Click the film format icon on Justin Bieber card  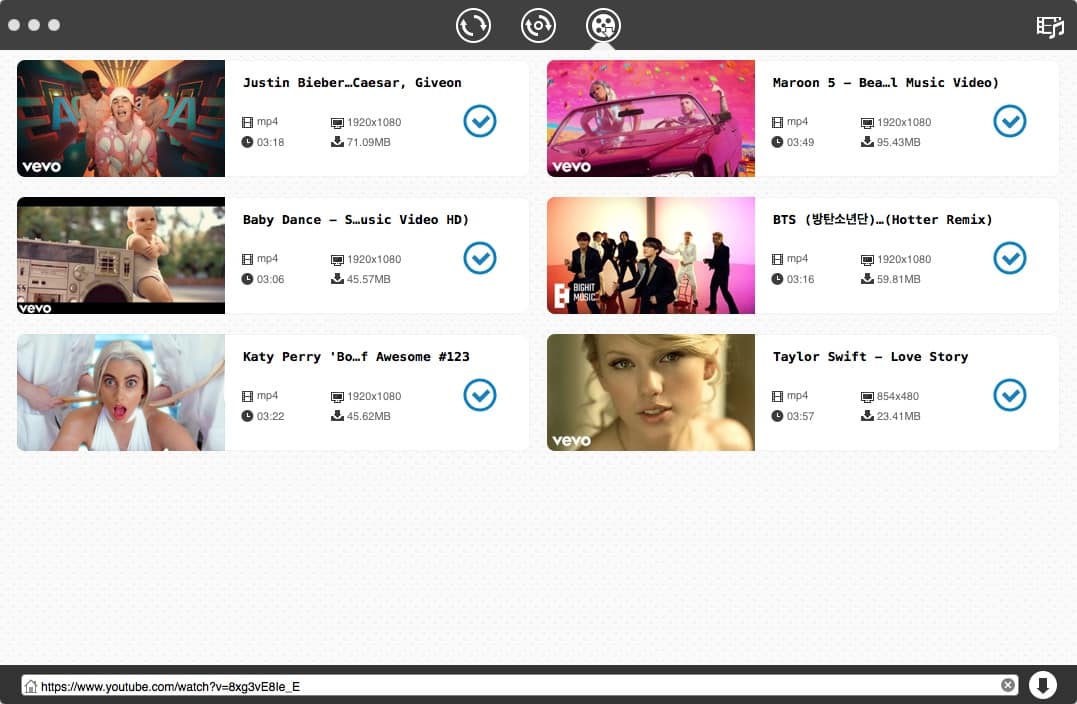(x=247, y=122)
